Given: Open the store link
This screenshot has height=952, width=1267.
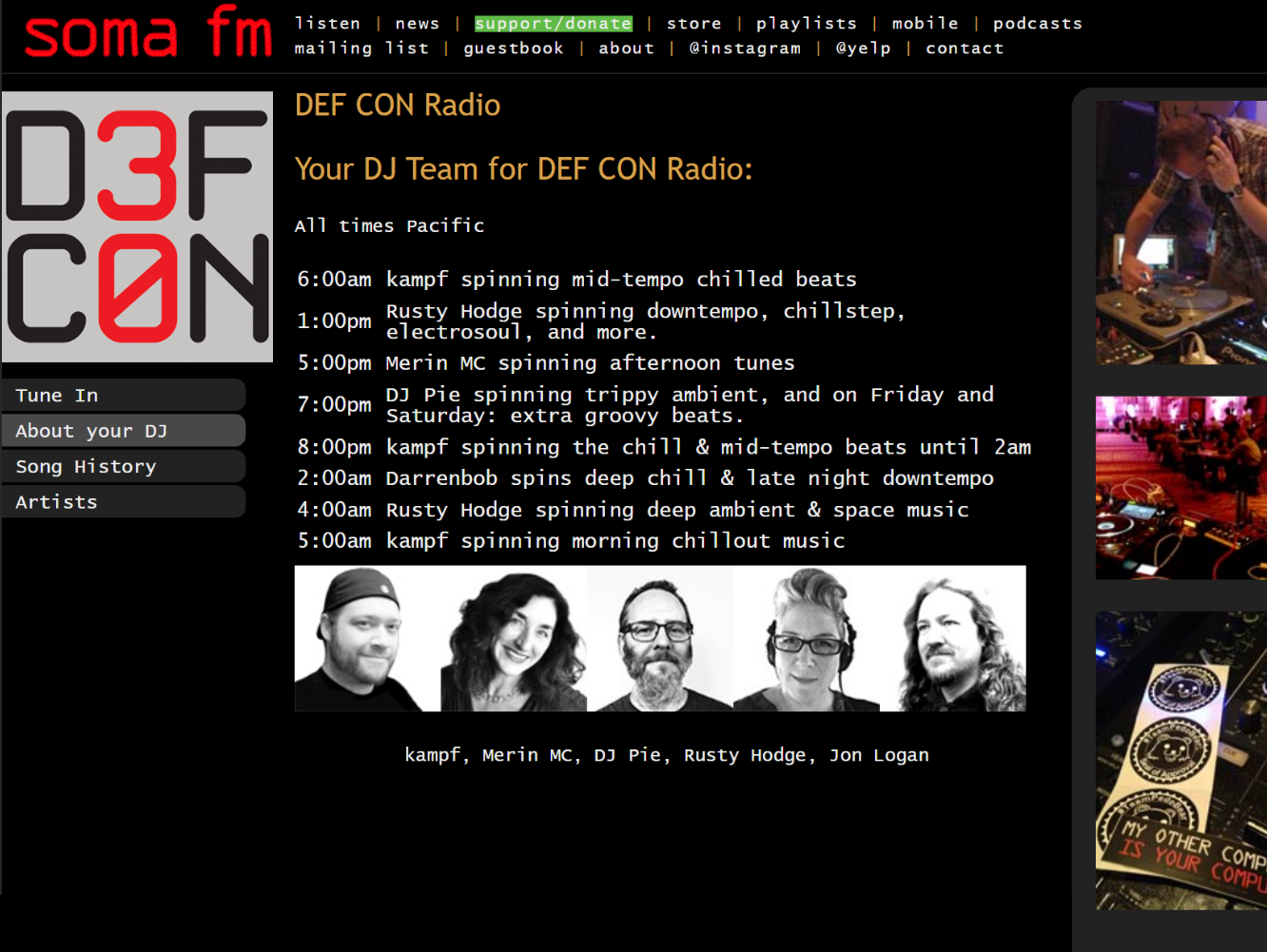Looking at the screenshot, I should [694, 23].
